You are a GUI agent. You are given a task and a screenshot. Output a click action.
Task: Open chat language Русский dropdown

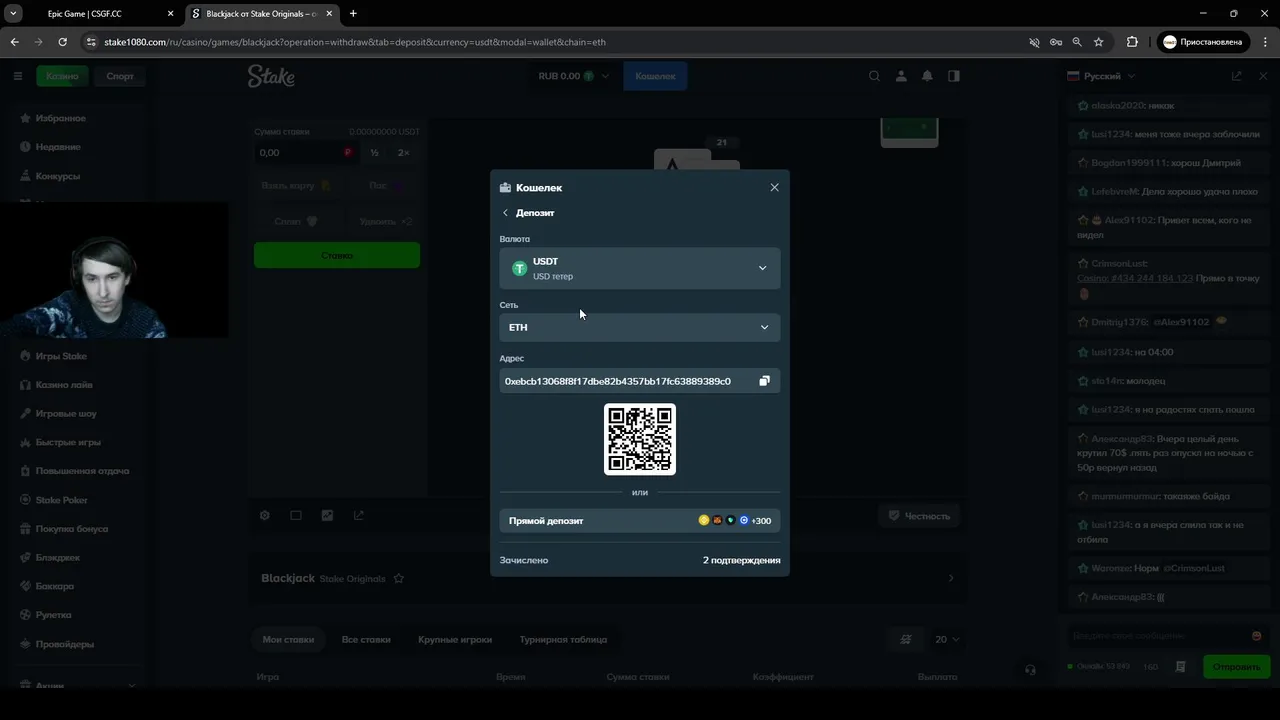pyautogui.click(x=1101, y=76)
